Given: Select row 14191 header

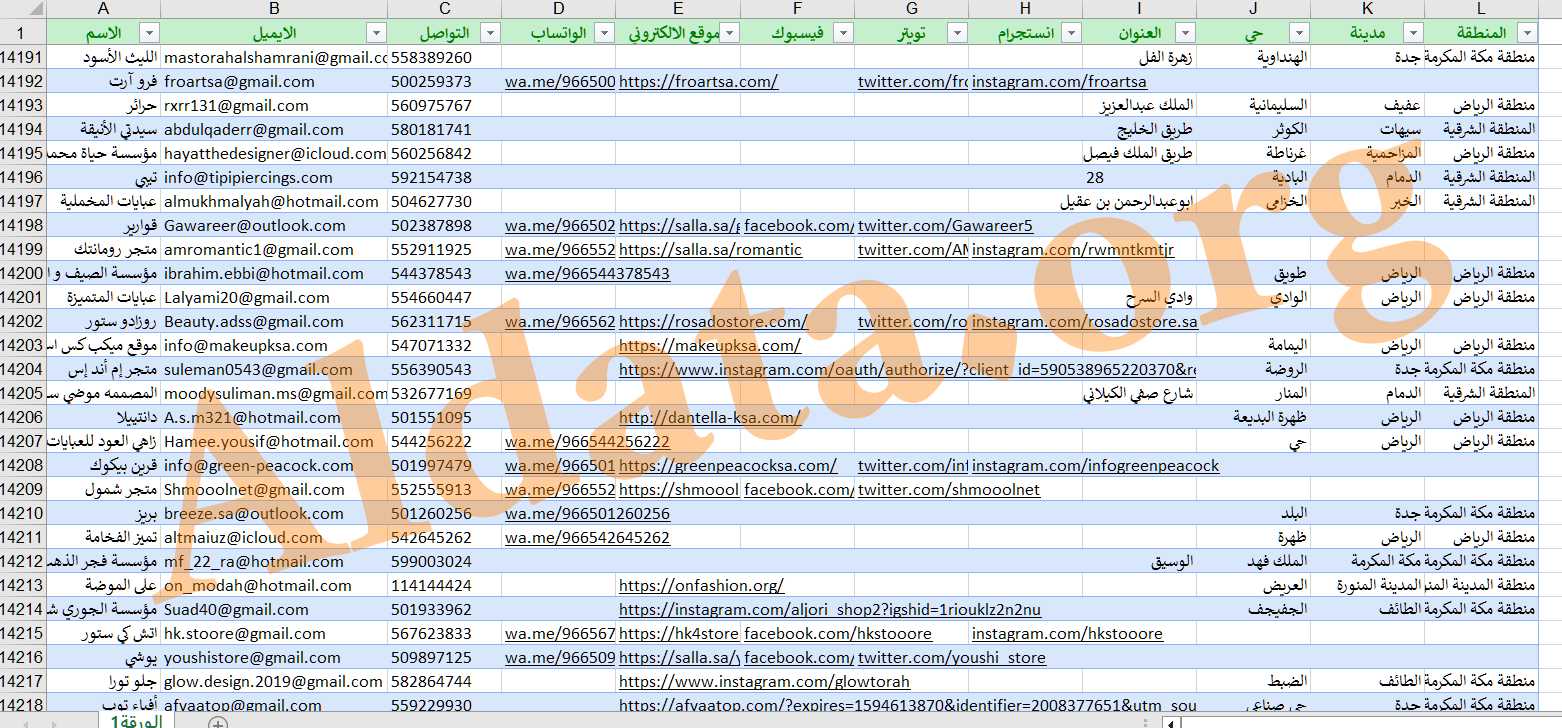Looking at the screenshot, I should point(22,57).
